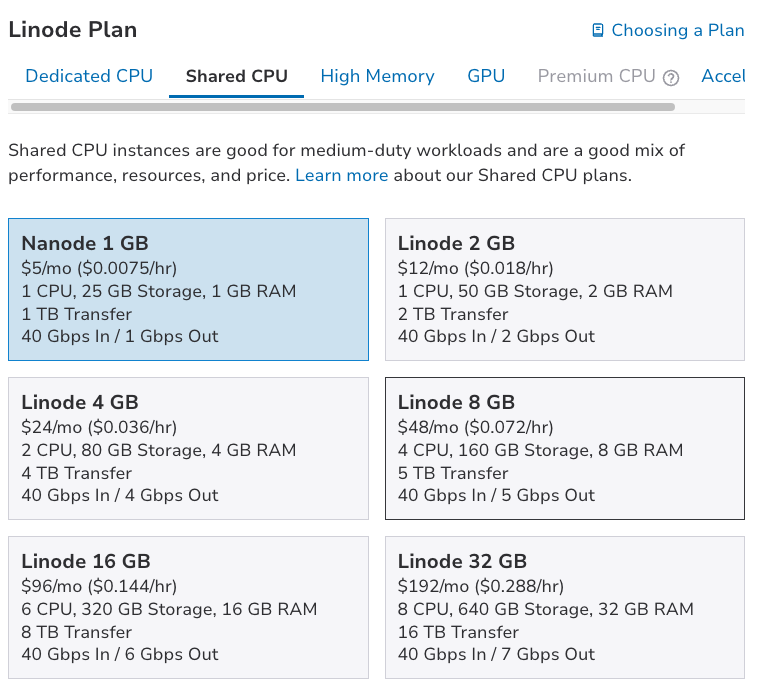The width and height of the screenshot is (760, 684).
Task: Click '6 CPU, 320 GB Storage, 16 GB RAM'
Action: [169, 609]
